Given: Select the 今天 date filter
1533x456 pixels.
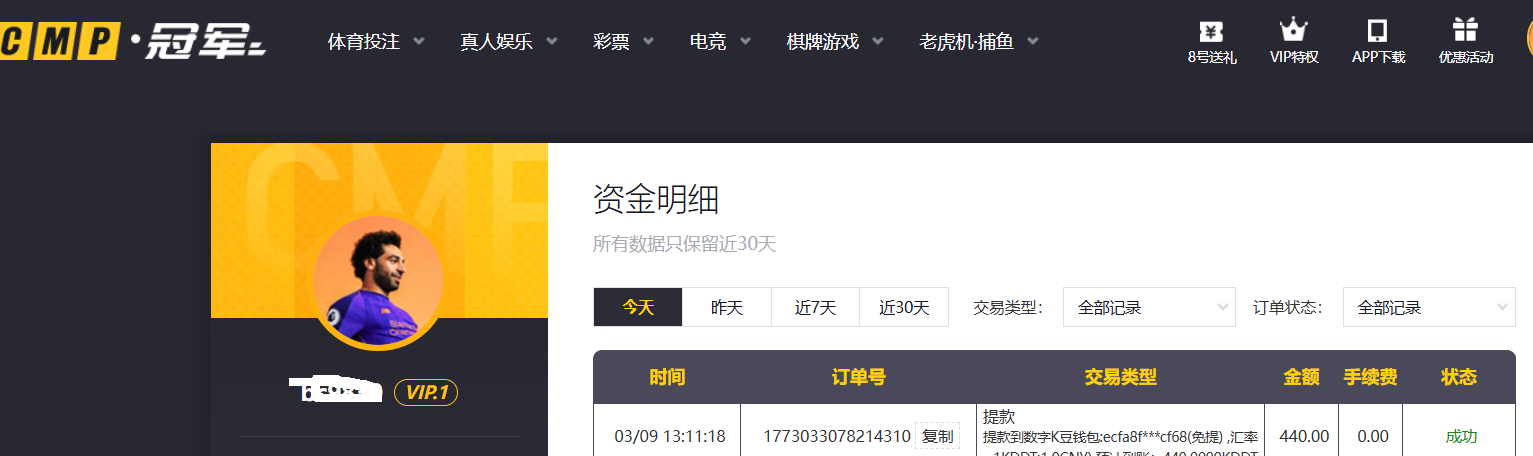Looking at the screenshot, I should tap(638, 307).
